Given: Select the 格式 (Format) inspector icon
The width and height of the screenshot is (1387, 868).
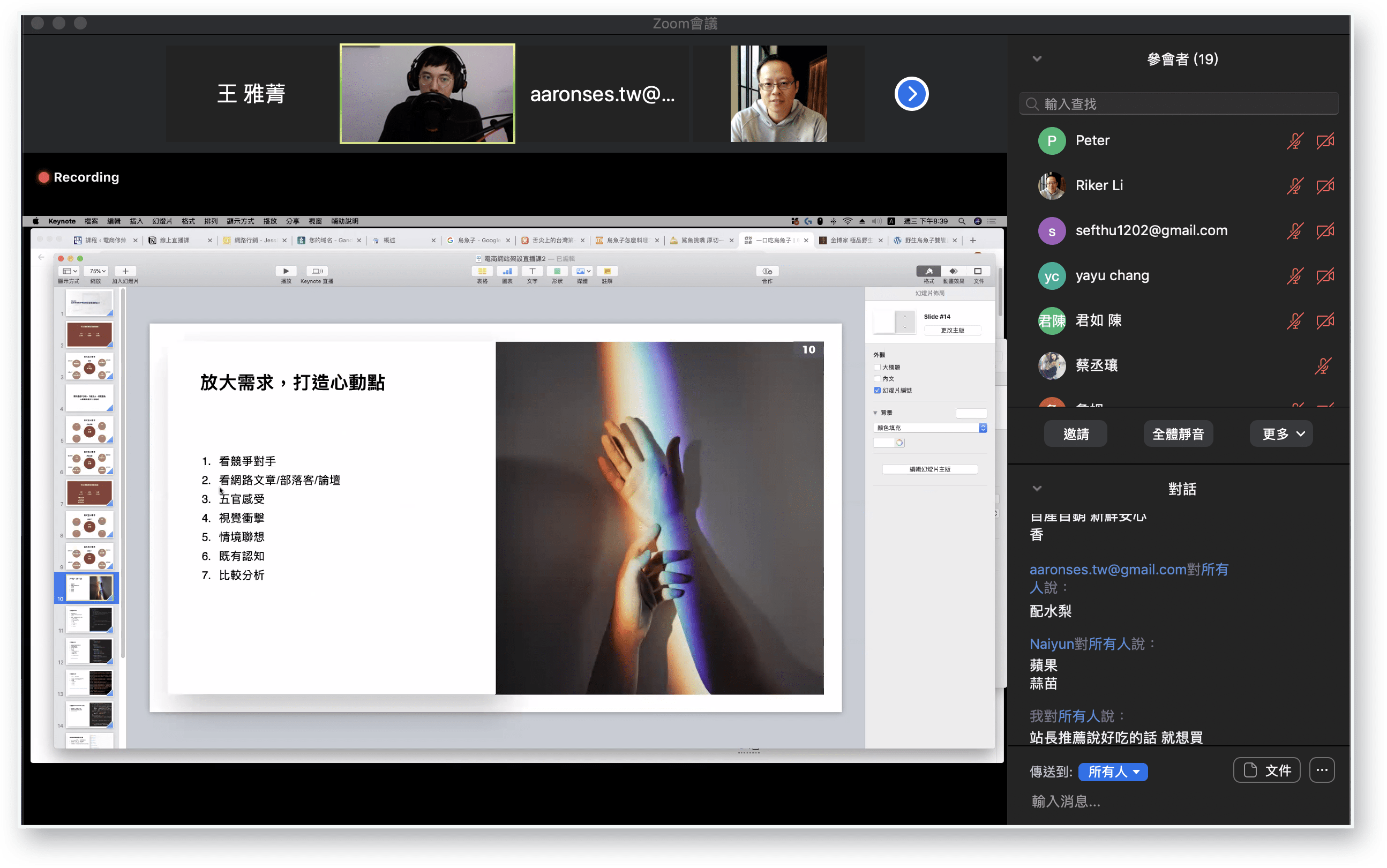Looking at the screenshot, I should [928, 271].
